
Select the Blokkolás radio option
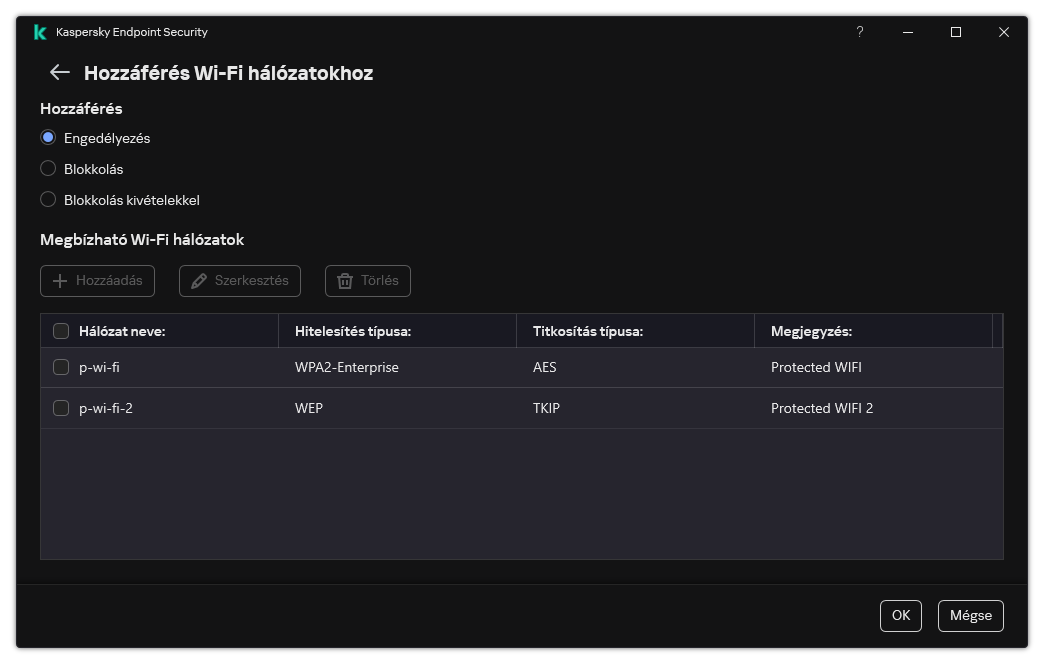coord(48,169)
